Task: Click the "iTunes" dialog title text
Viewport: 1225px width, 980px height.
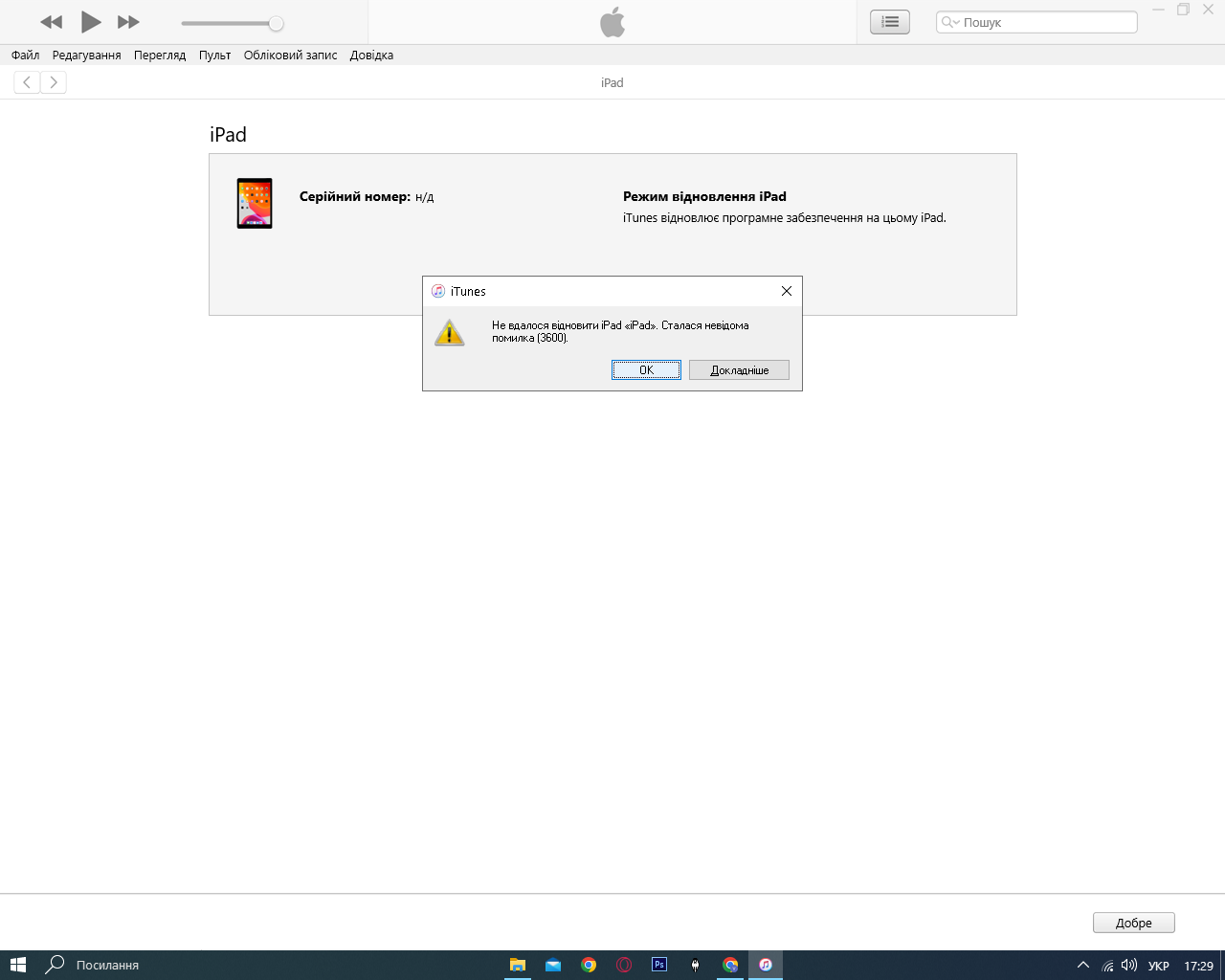Action: 468,291
